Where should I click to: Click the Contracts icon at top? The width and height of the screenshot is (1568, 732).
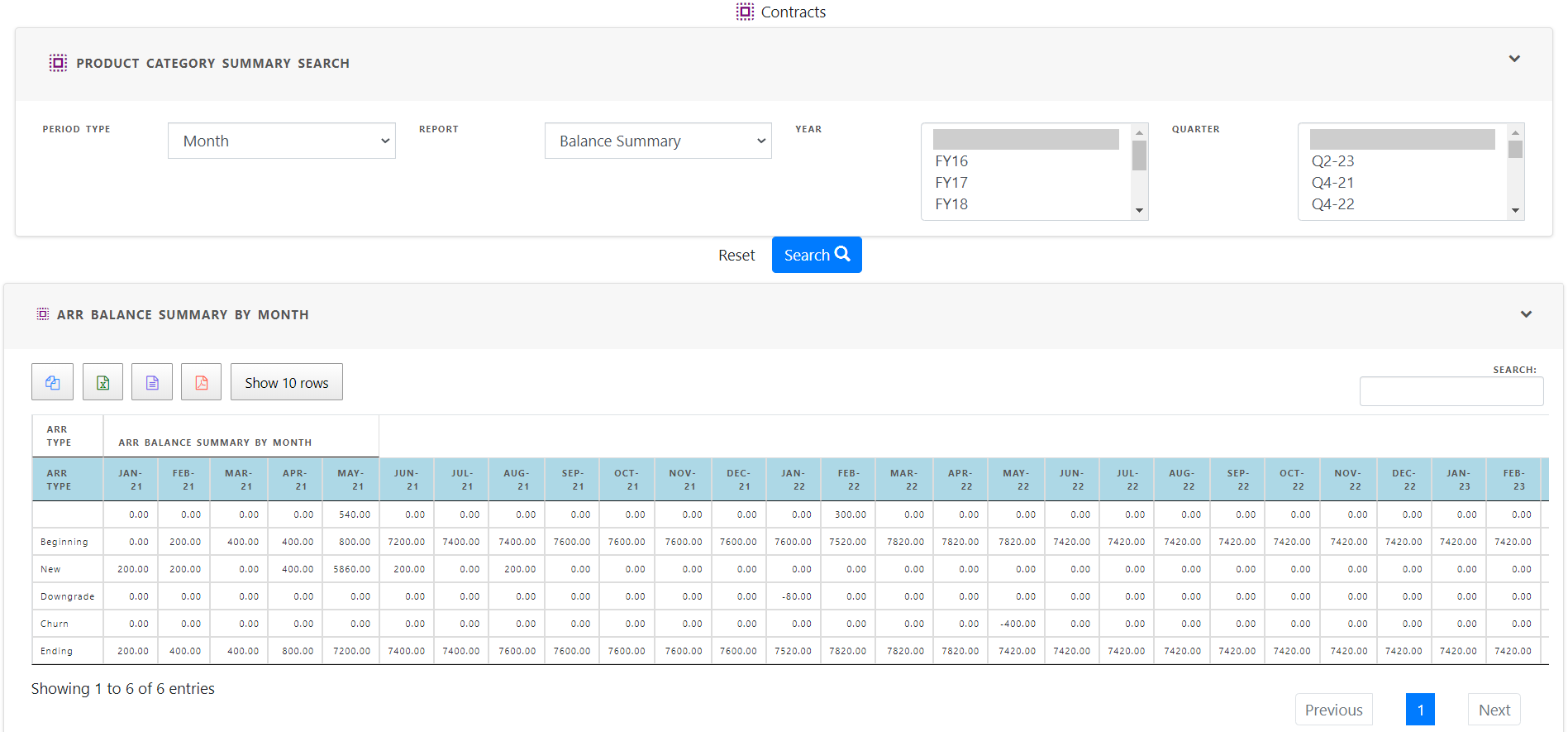(x=745, y=12)
